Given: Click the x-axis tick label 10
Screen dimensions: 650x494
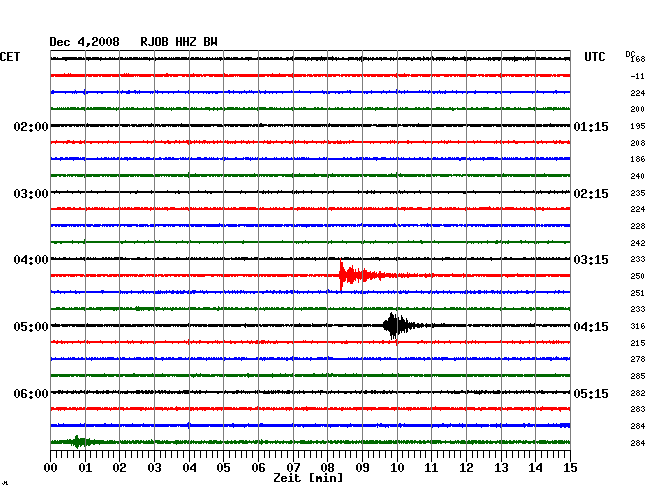Looking at the screenshot, I should (x=397, y=468).
